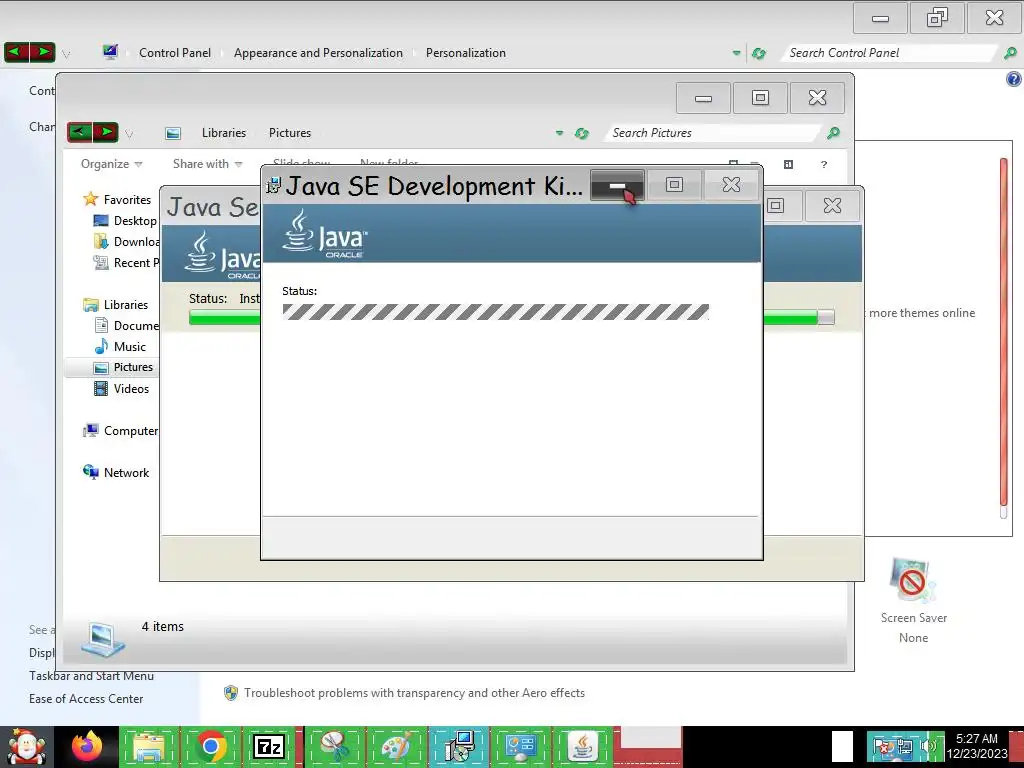Open explorer address bar history dropdown
This screenshot has height=768, width=1024.
pyautogui.click(x=559, y=133)
